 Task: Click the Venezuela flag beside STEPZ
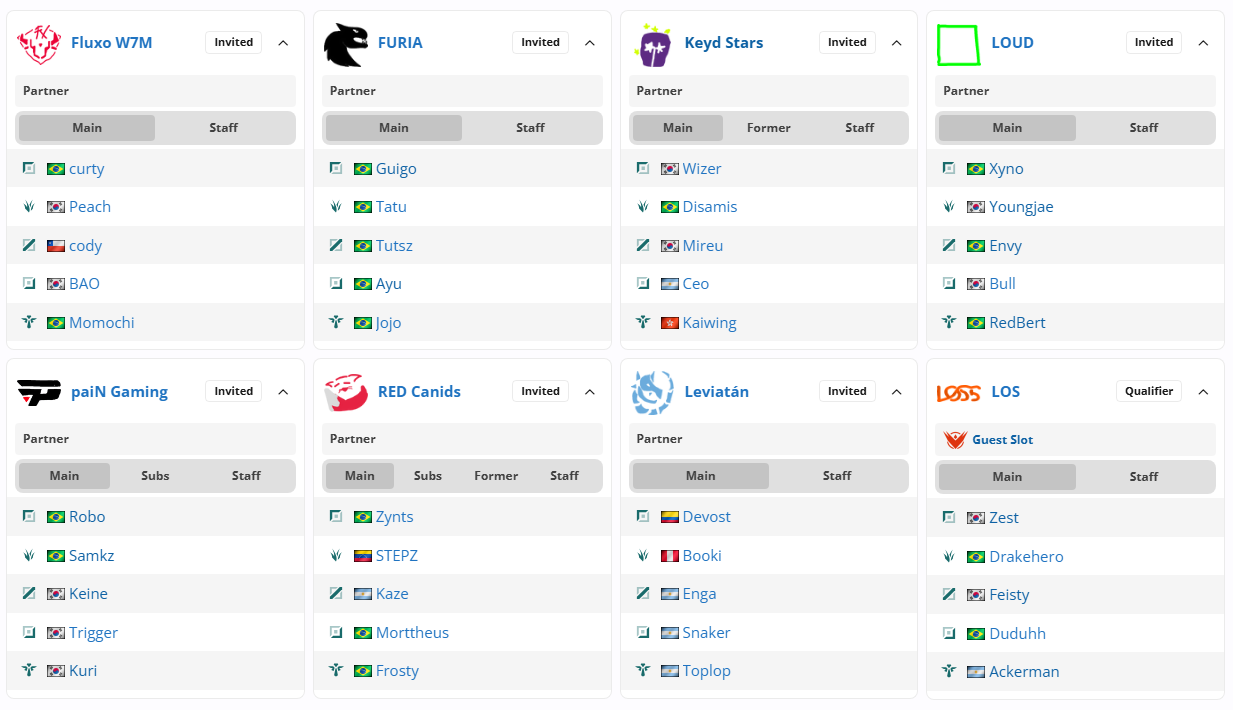pos(363,556)
